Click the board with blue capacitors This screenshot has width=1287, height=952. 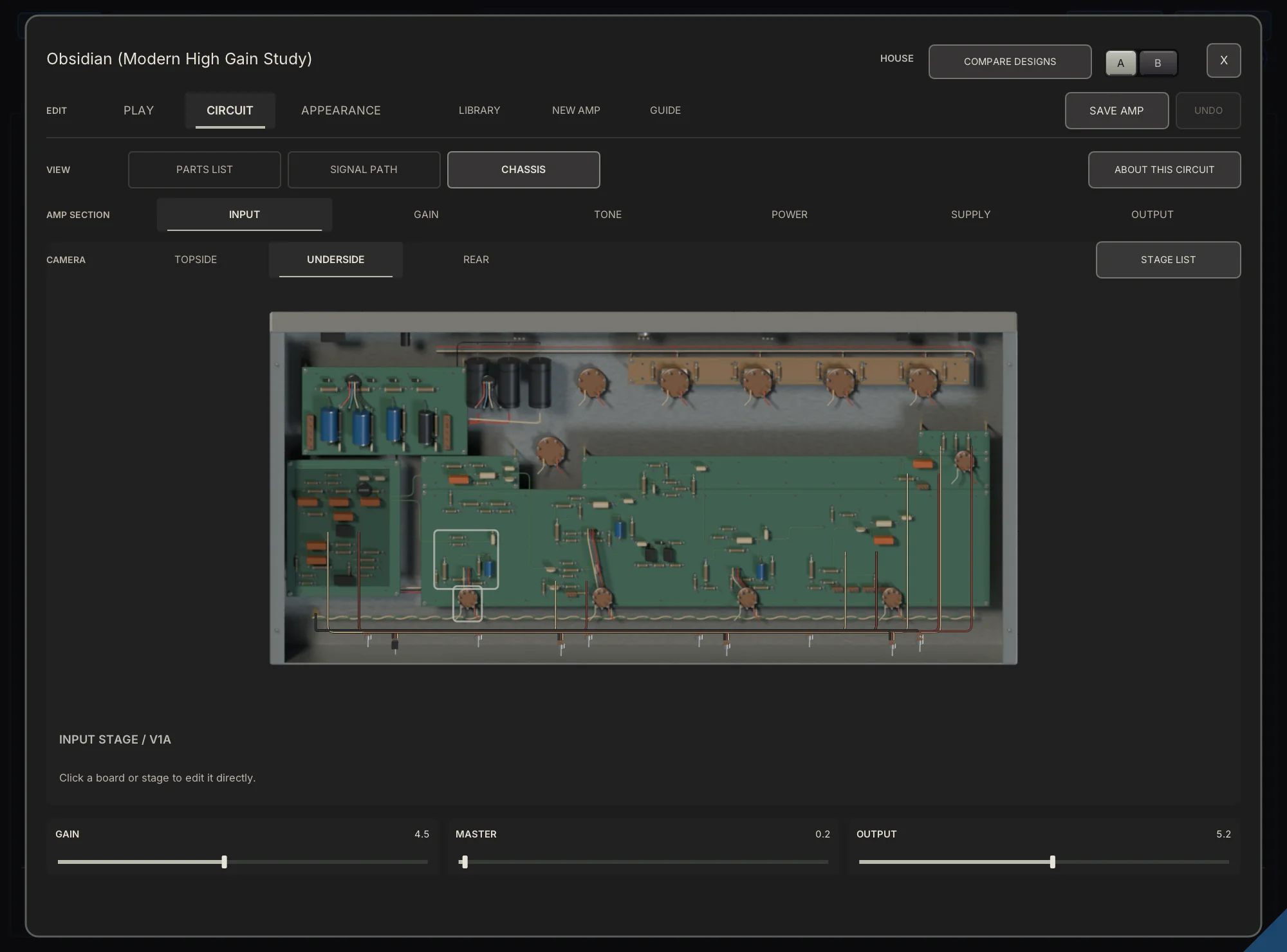coord(384,410)
